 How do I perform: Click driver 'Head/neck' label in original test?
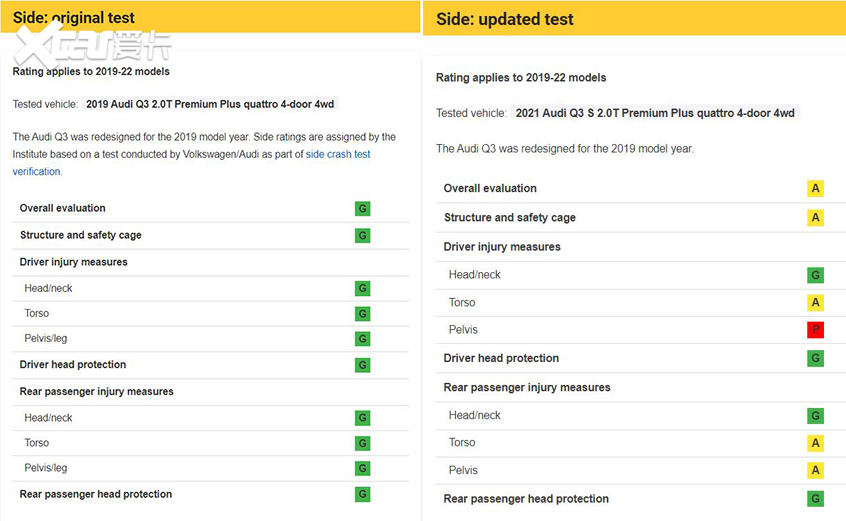[48, 289]
